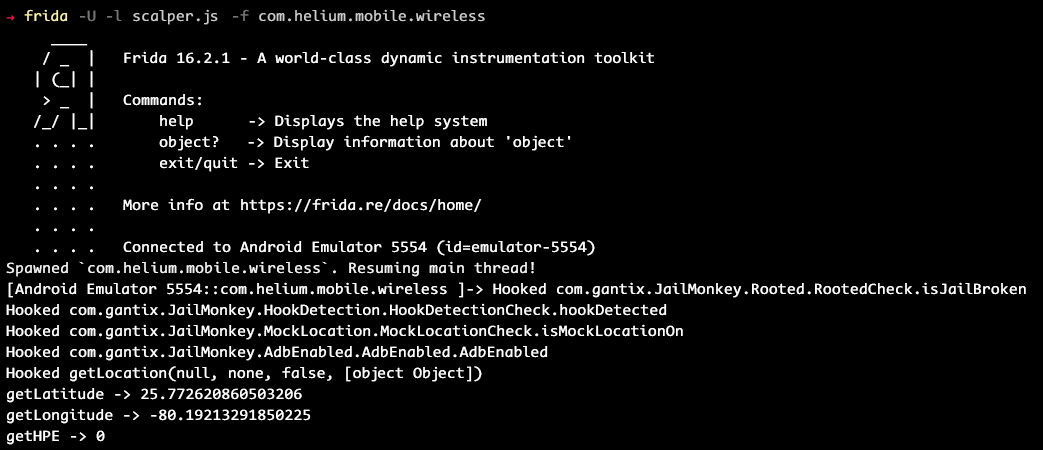Click the RootedCheck.isJailBroken hook line

point(759,289)
